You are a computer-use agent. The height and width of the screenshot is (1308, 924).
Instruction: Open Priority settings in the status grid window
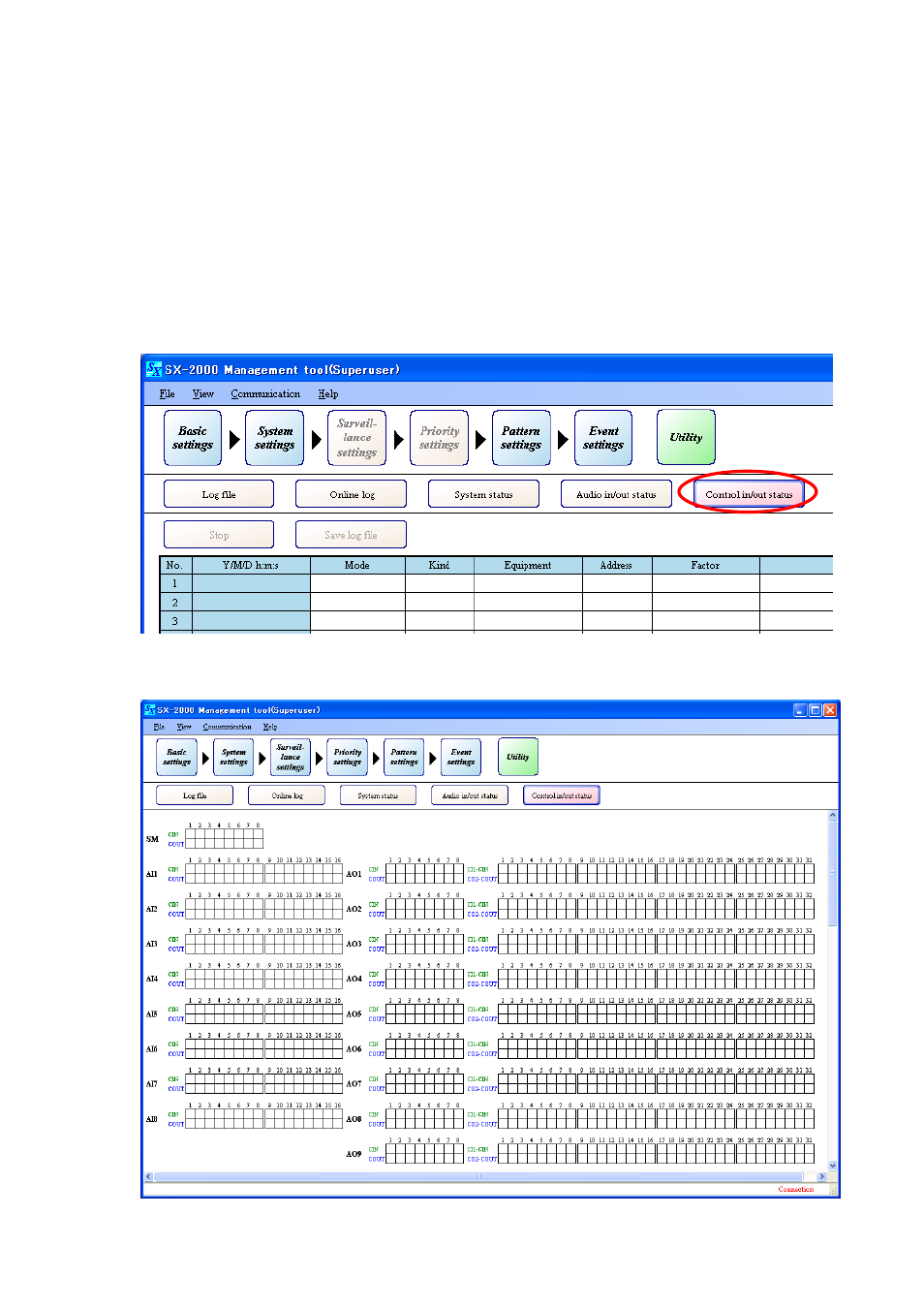348,757
